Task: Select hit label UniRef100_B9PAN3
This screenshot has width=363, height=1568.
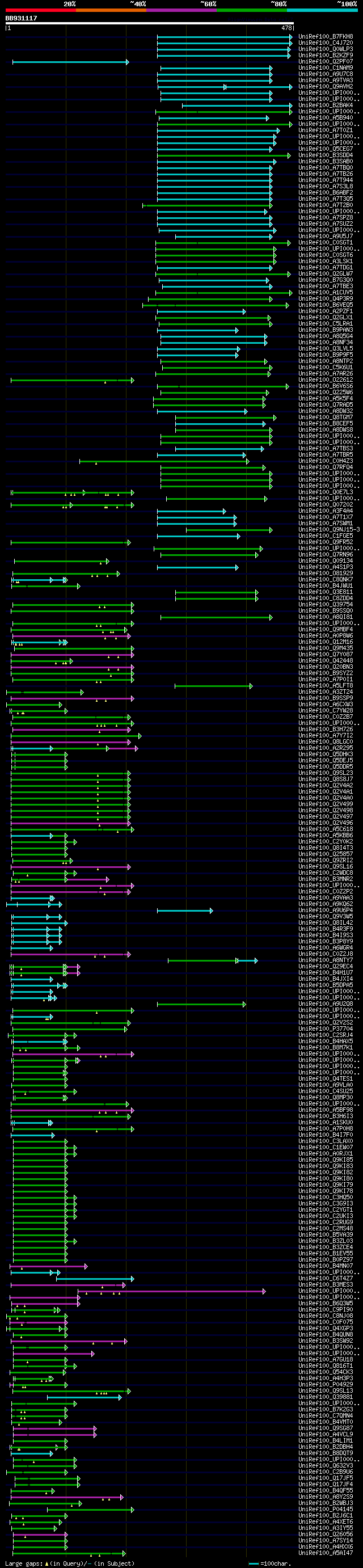Action: point(325,330)
